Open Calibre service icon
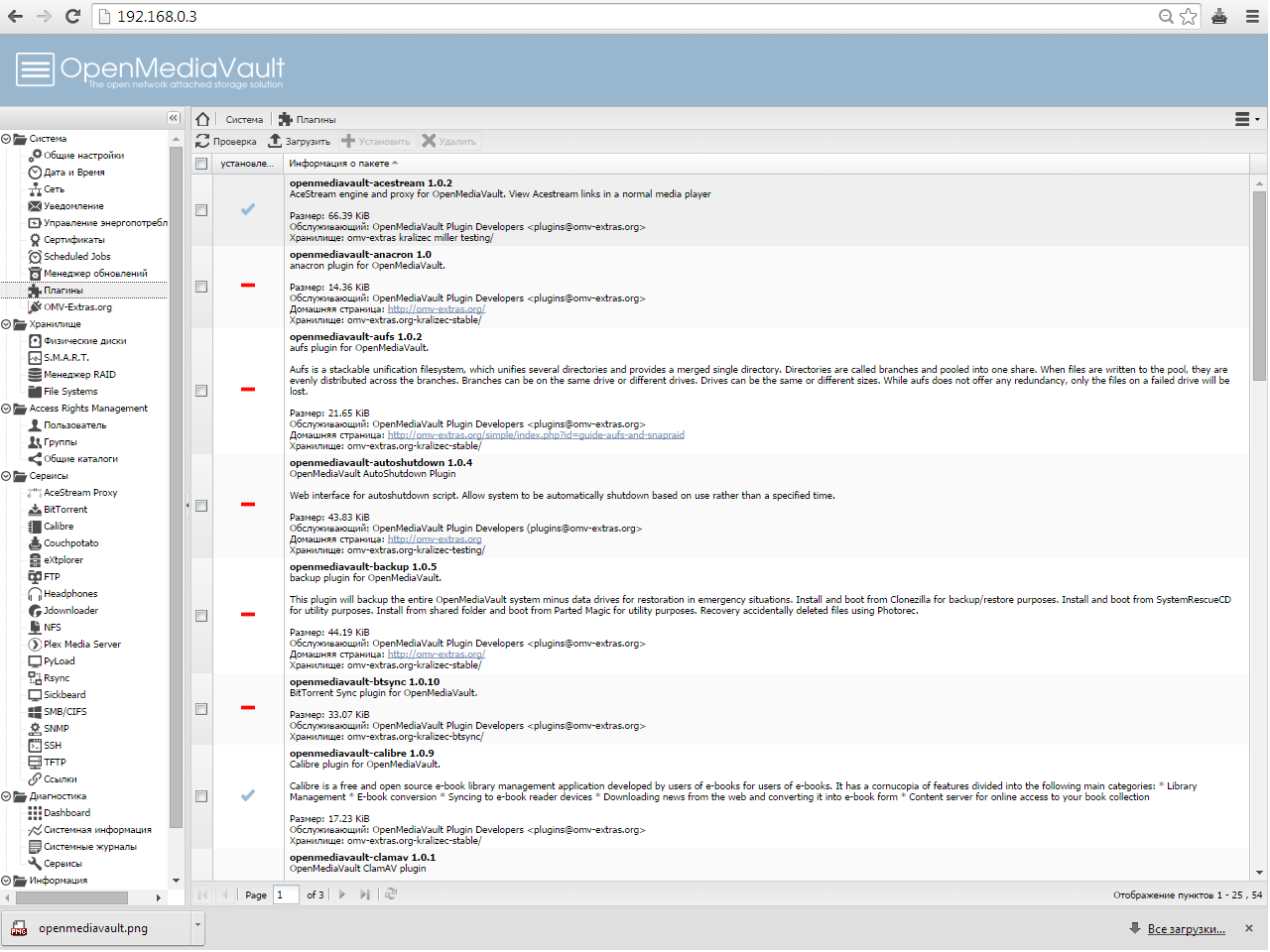 point(35,527)
